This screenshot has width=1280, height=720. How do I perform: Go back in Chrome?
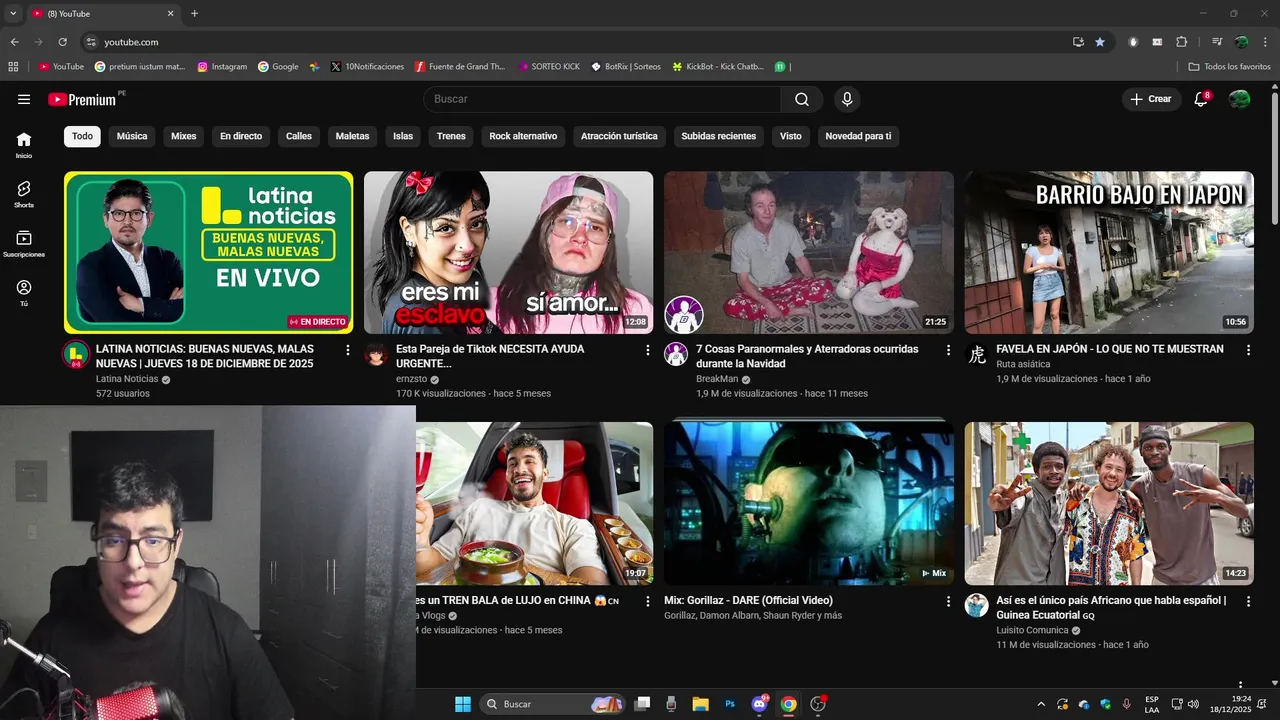click(x=14, y=42)
